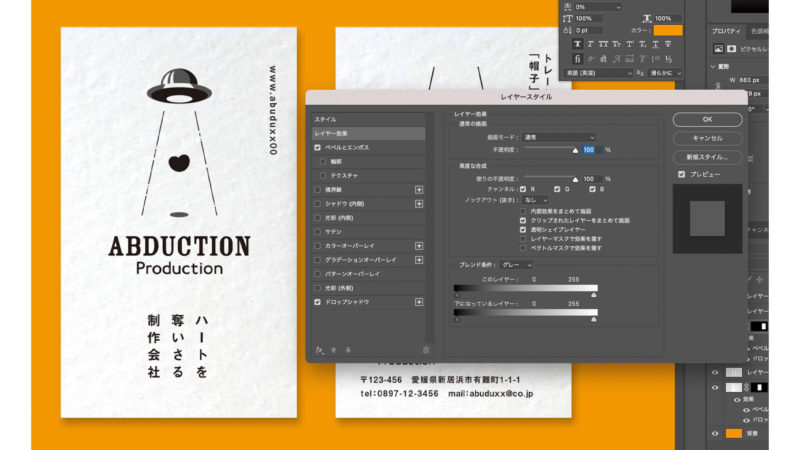Enable Small Caps text style
800x450 pixels.
616,44
